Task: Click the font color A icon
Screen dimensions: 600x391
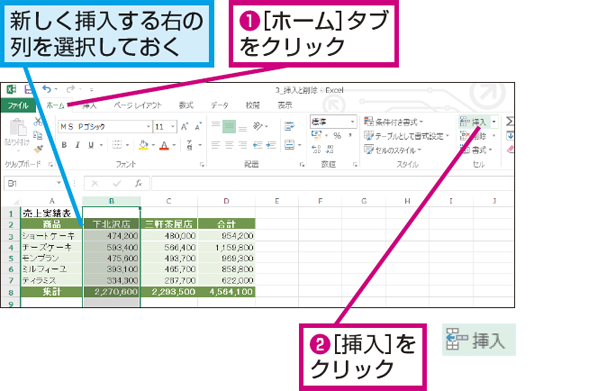Action: click(164, 145)
